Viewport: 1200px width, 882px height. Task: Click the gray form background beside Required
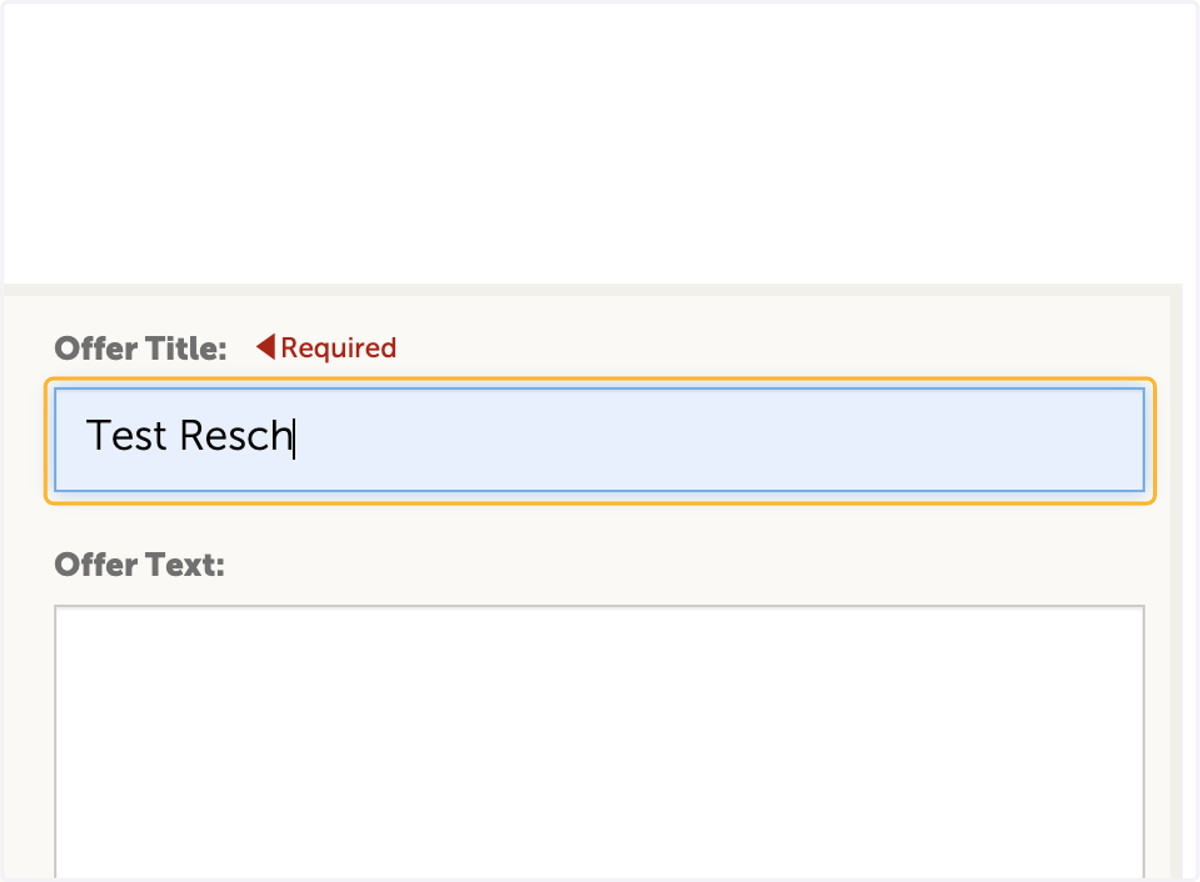click(780, 347)
